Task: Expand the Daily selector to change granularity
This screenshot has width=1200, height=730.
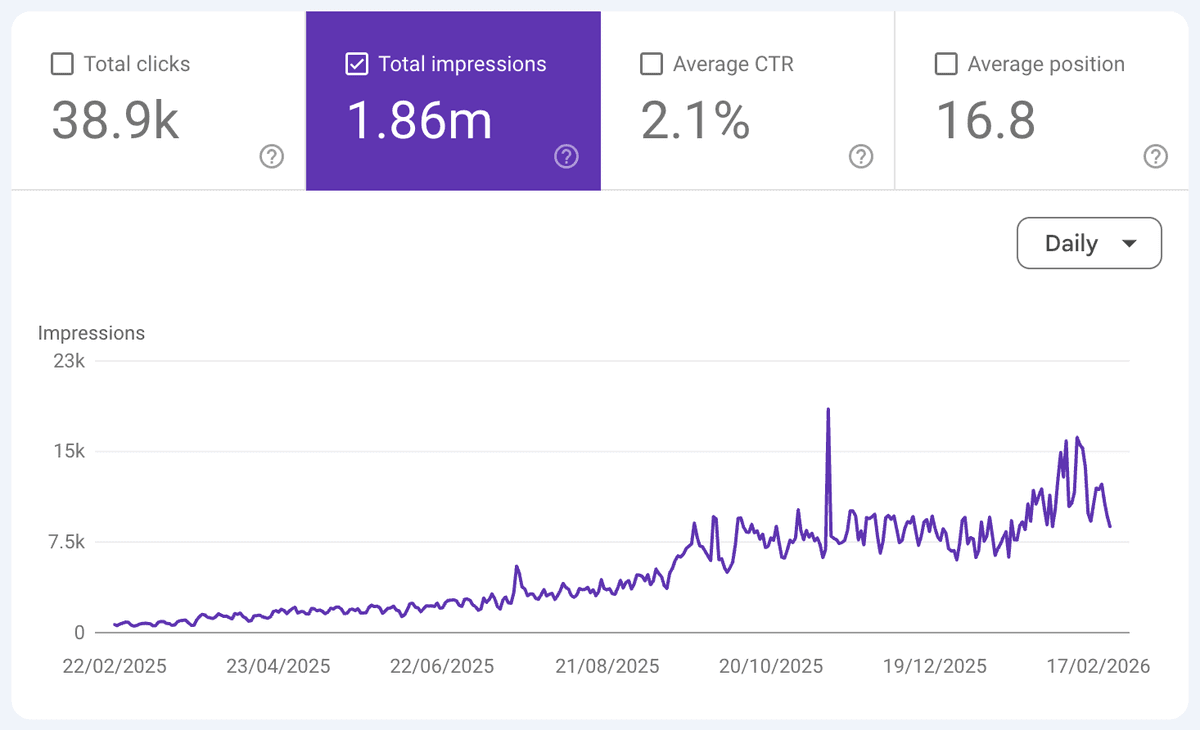Action: point(1089,243)
